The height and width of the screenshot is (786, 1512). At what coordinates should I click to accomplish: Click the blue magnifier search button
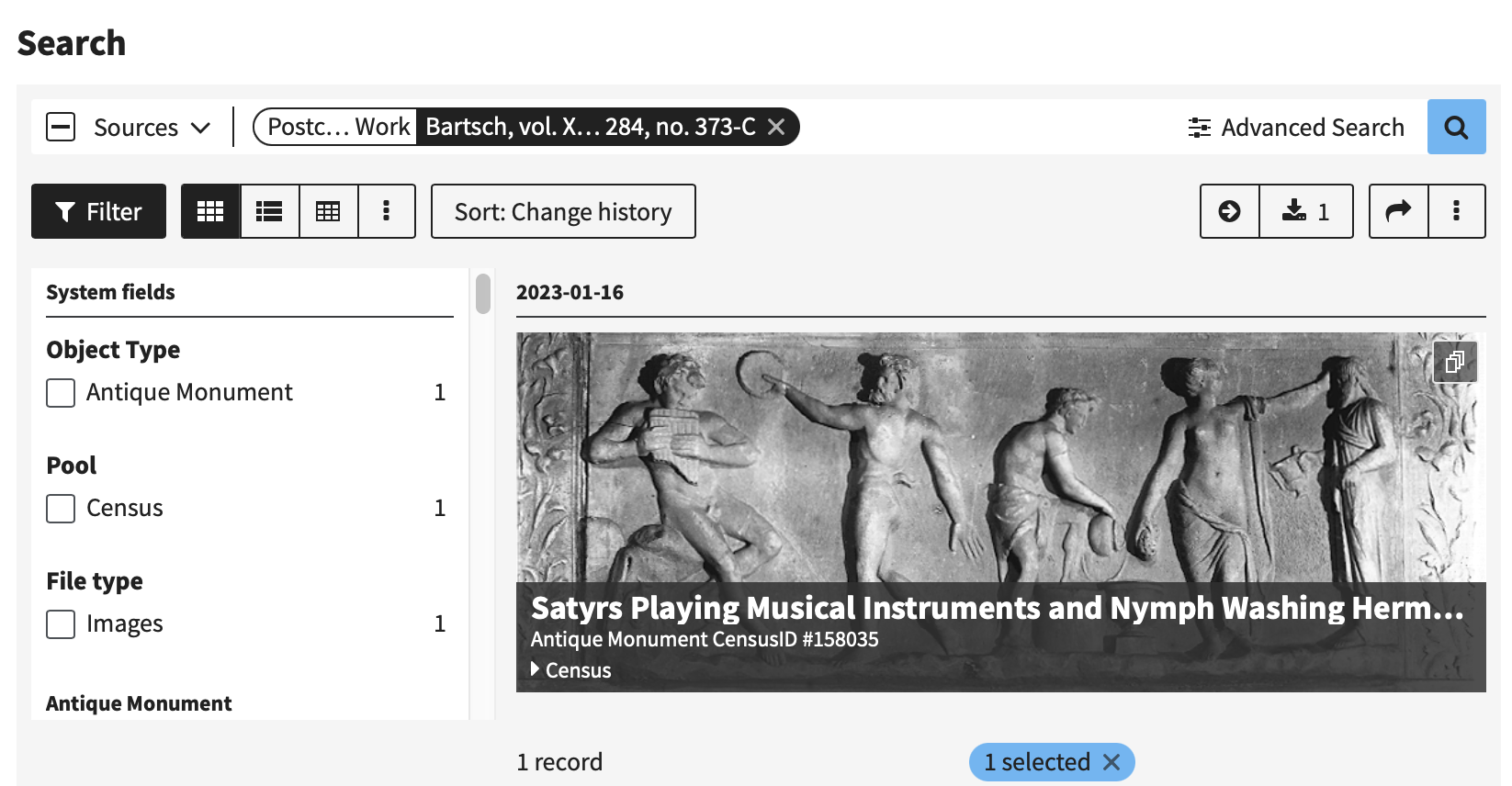(x=1456, y=127)
